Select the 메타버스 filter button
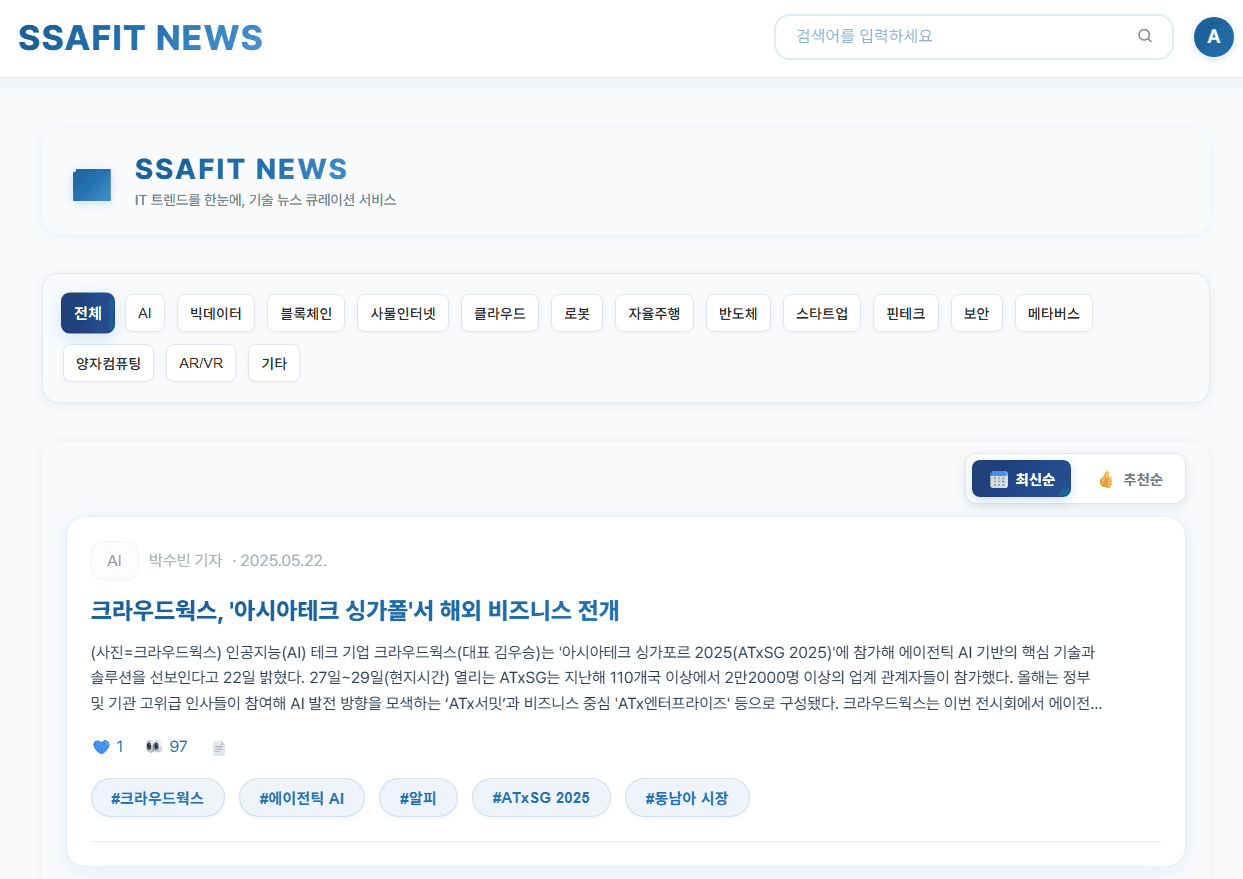 tap(1053, 313)
